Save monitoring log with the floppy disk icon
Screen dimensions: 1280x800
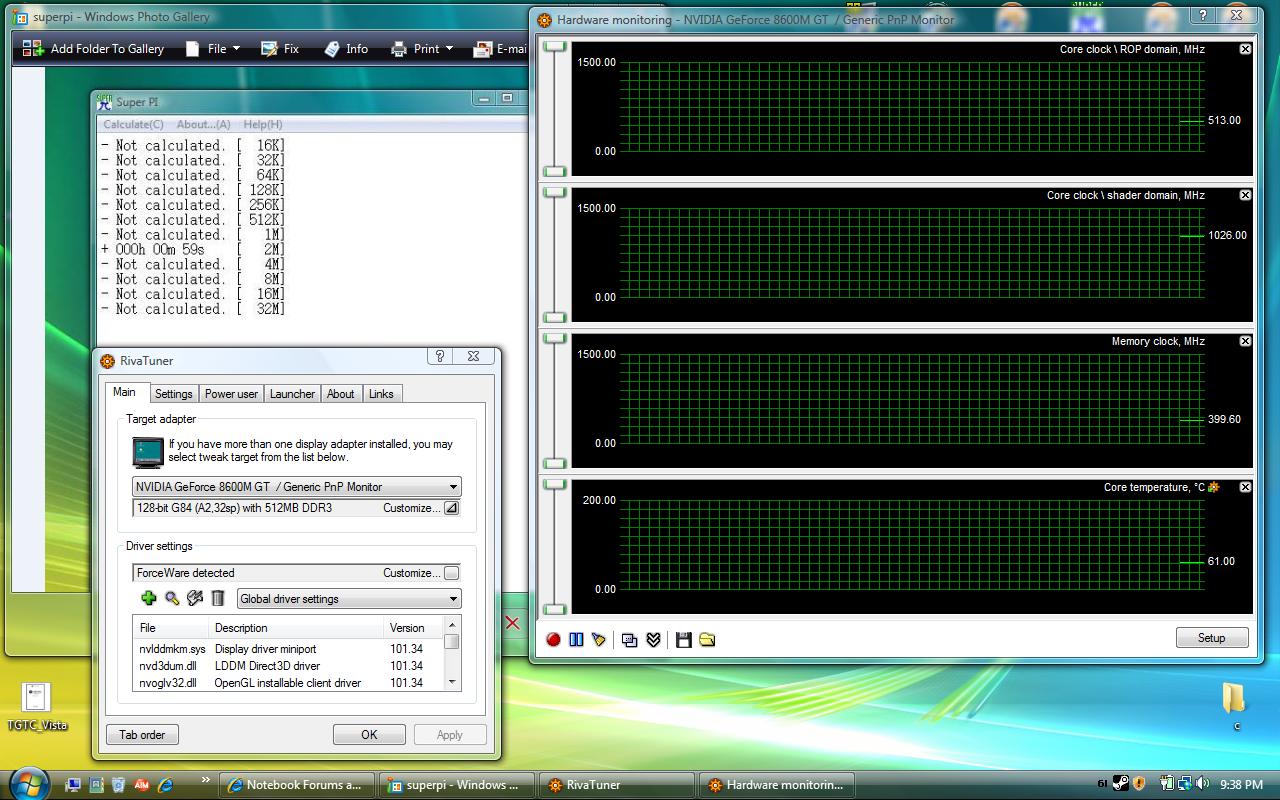click(x=684, y=640)
